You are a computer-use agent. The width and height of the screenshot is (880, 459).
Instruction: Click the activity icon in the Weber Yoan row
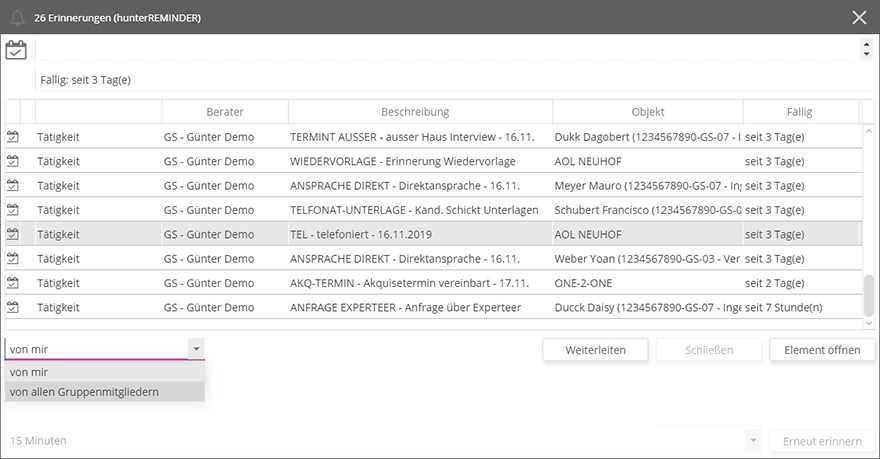pos(12,259)
